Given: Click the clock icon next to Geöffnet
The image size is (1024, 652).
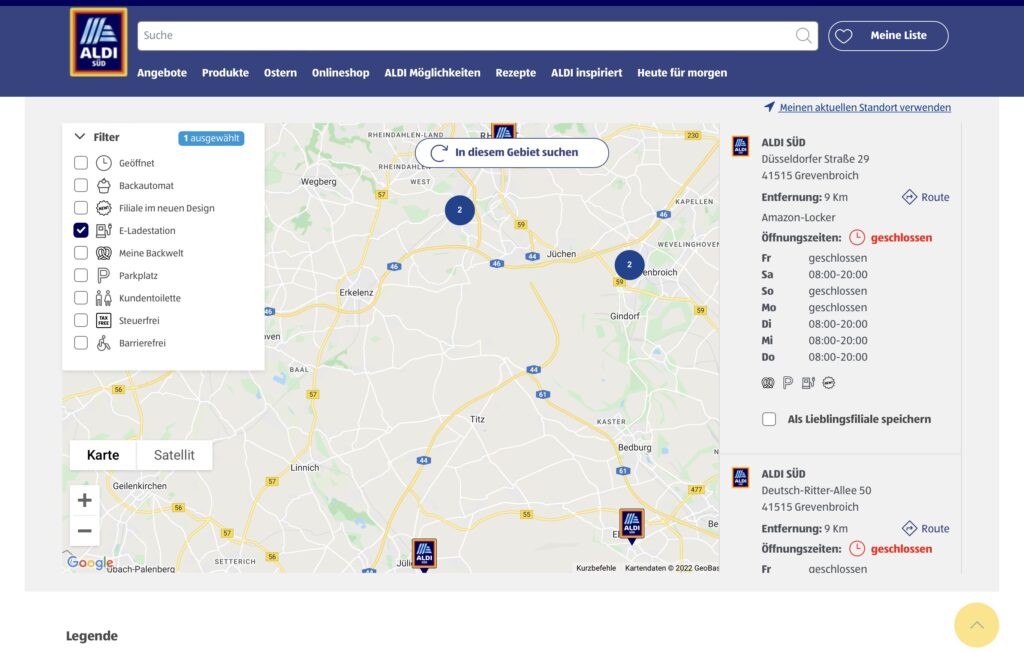Looking at the screenshot, I should (103, 163).
